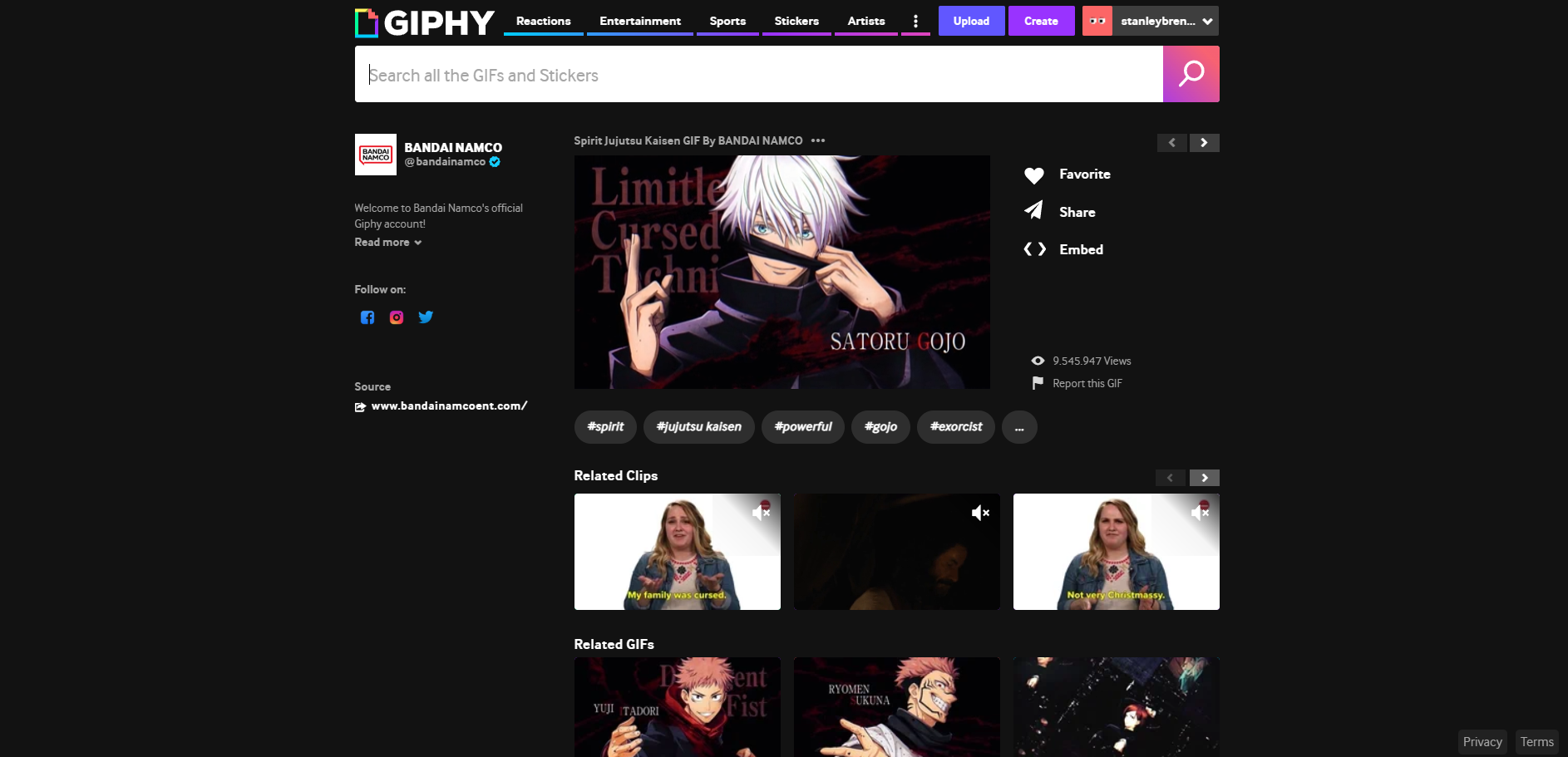
Task: Click the #jujutsu kaisen tag
Action: click(699, 427)
